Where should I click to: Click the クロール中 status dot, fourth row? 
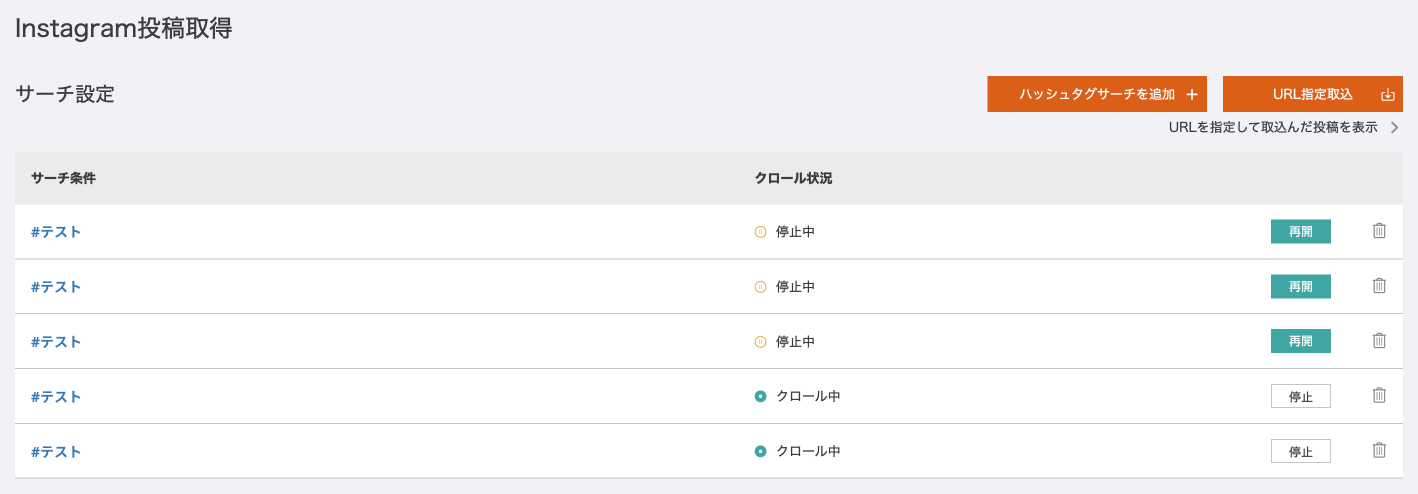point(760,397)
